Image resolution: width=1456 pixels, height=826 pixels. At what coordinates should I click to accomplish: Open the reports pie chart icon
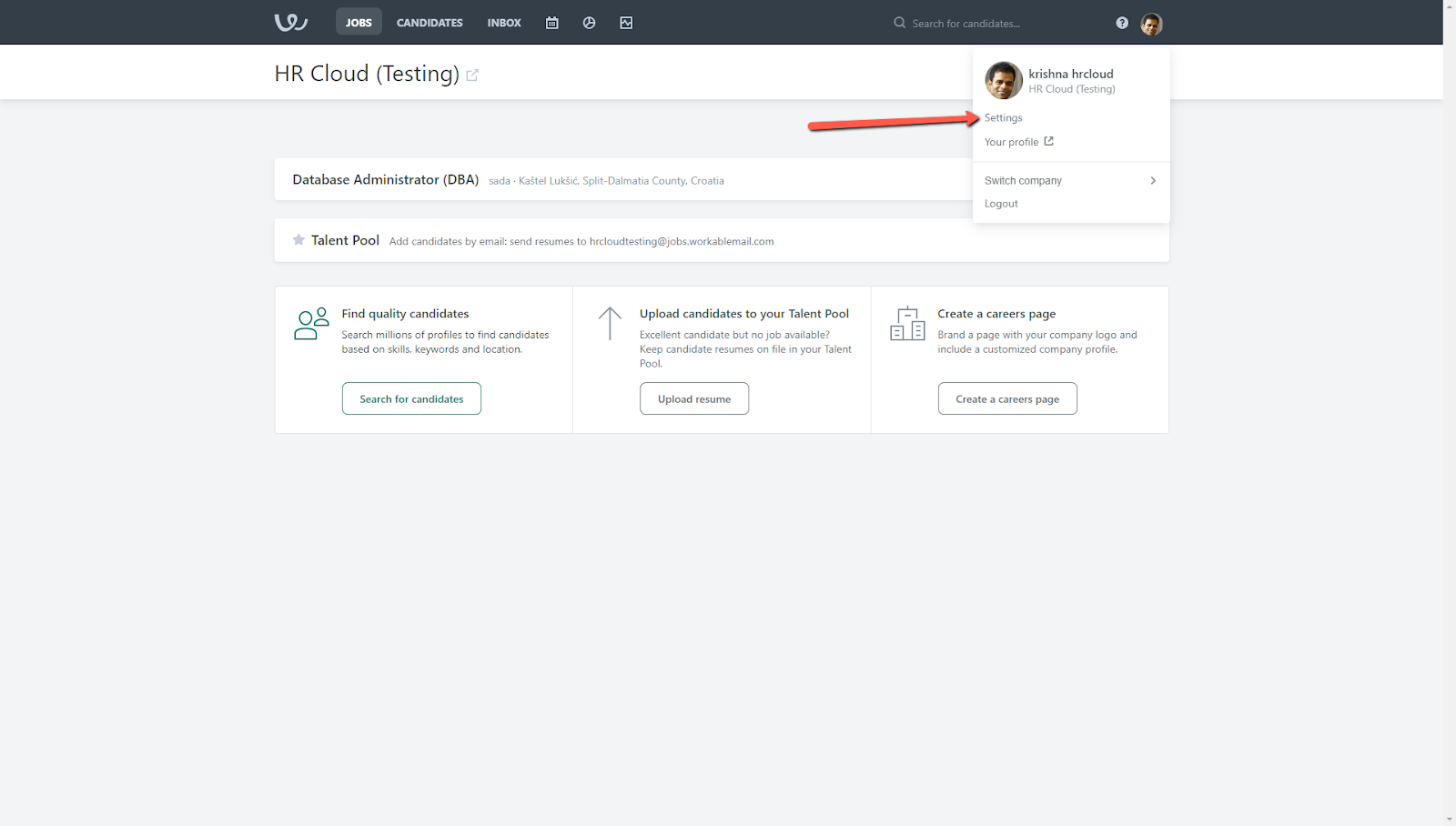(x=589, y=23)
